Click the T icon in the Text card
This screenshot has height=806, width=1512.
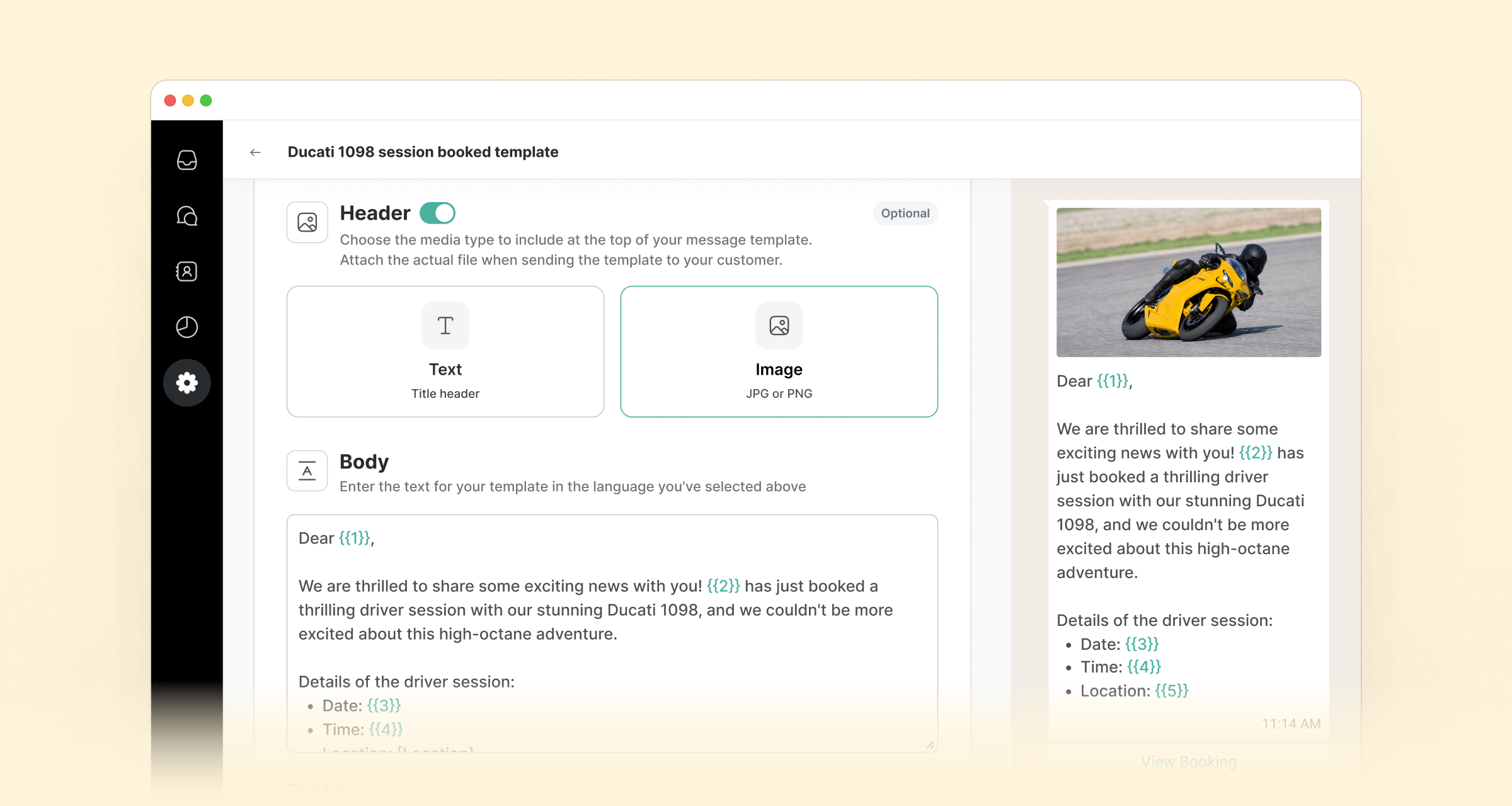445,326
